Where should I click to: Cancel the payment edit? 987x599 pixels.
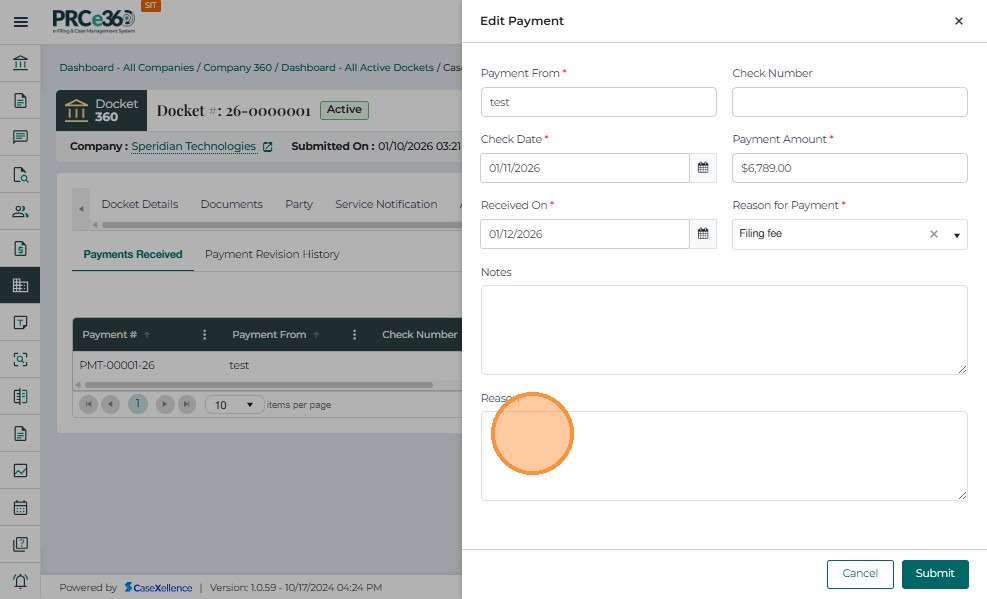tap(859, 573)
